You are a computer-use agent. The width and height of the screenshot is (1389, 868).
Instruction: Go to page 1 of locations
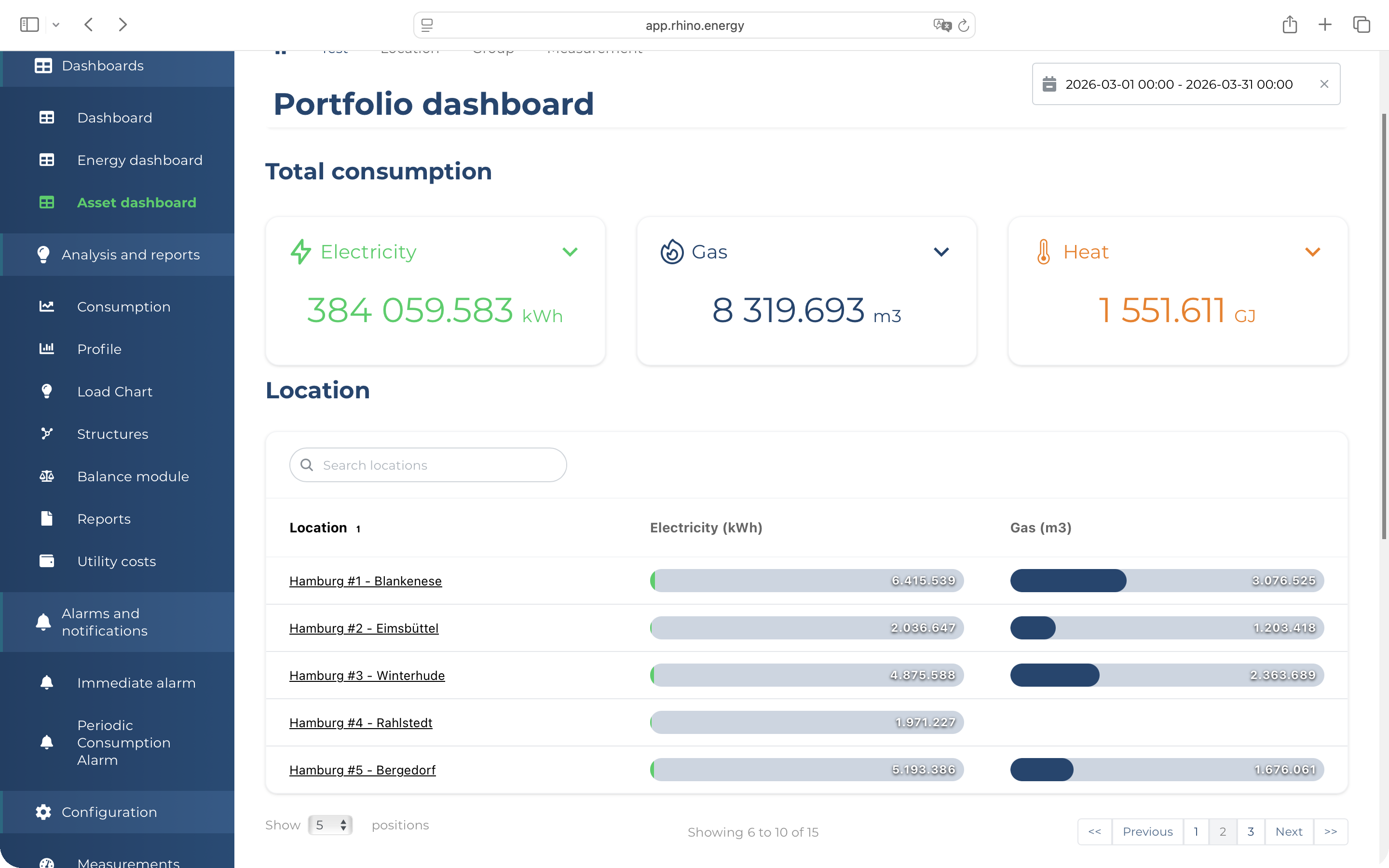pyautogui.click(x=1196, y=831)
